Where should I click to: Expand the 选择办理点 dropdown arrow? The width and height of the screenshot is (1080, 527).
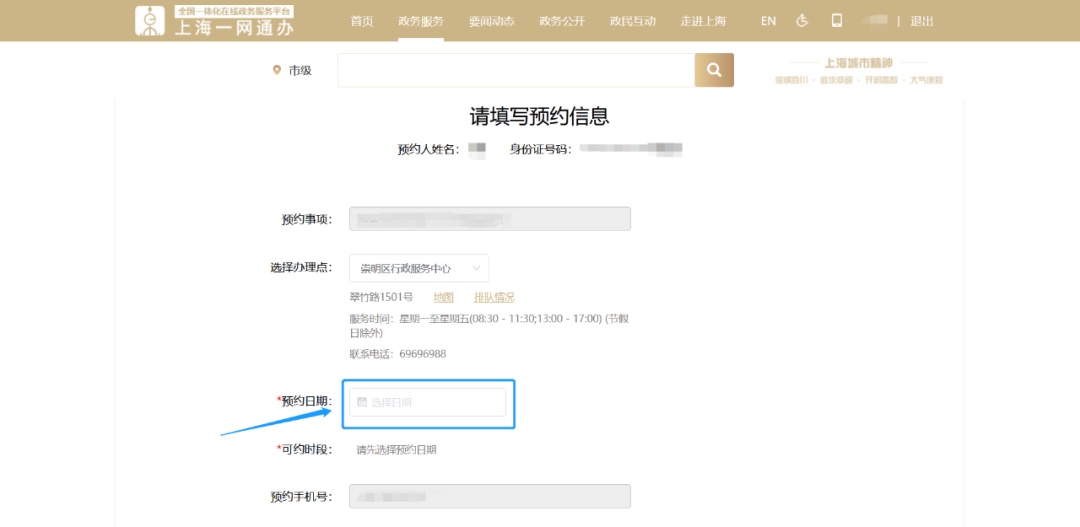pyautogui.click(x=476, y=268)
